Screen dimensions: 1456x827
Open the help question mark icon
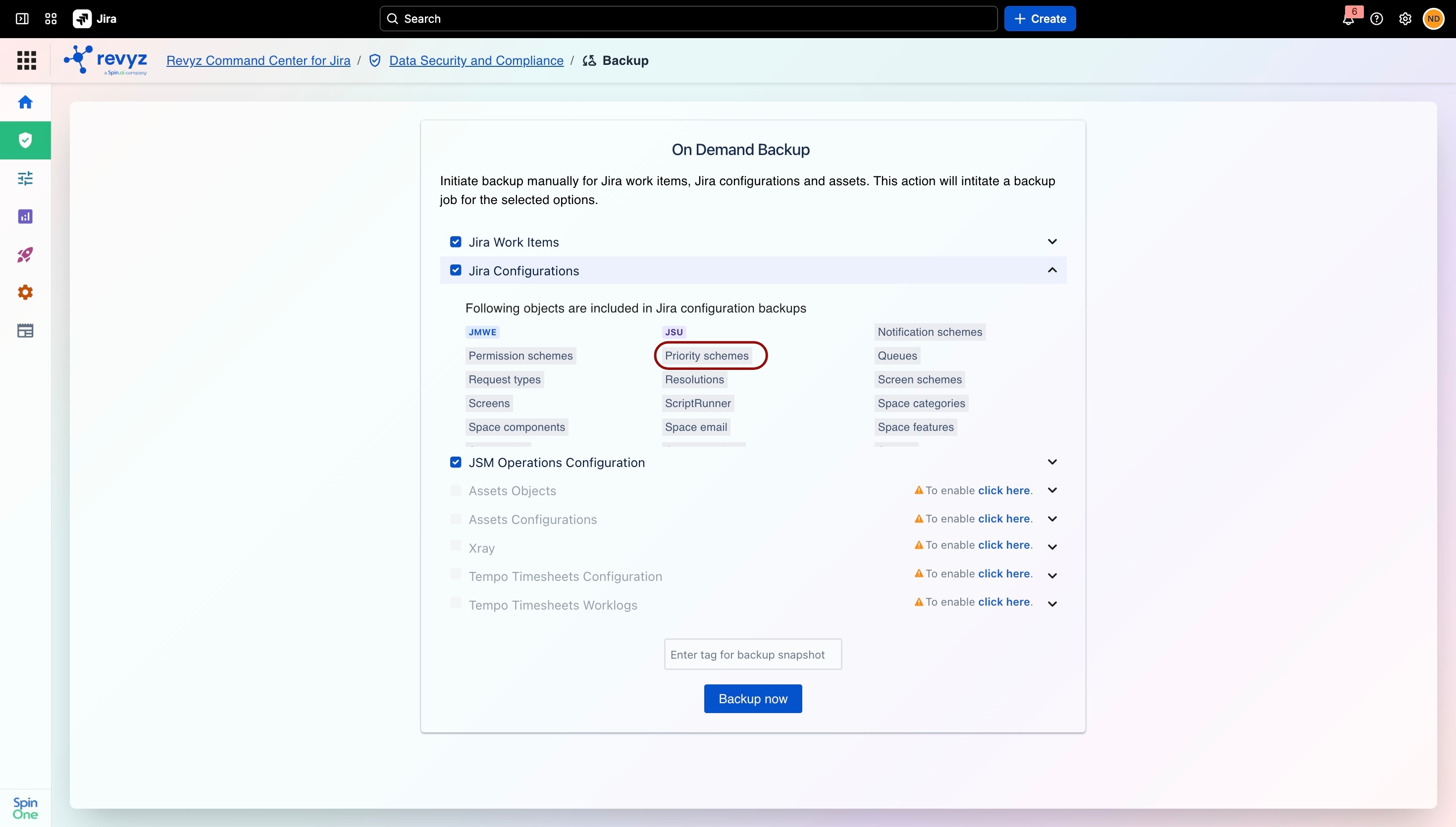coord(1376,19)
